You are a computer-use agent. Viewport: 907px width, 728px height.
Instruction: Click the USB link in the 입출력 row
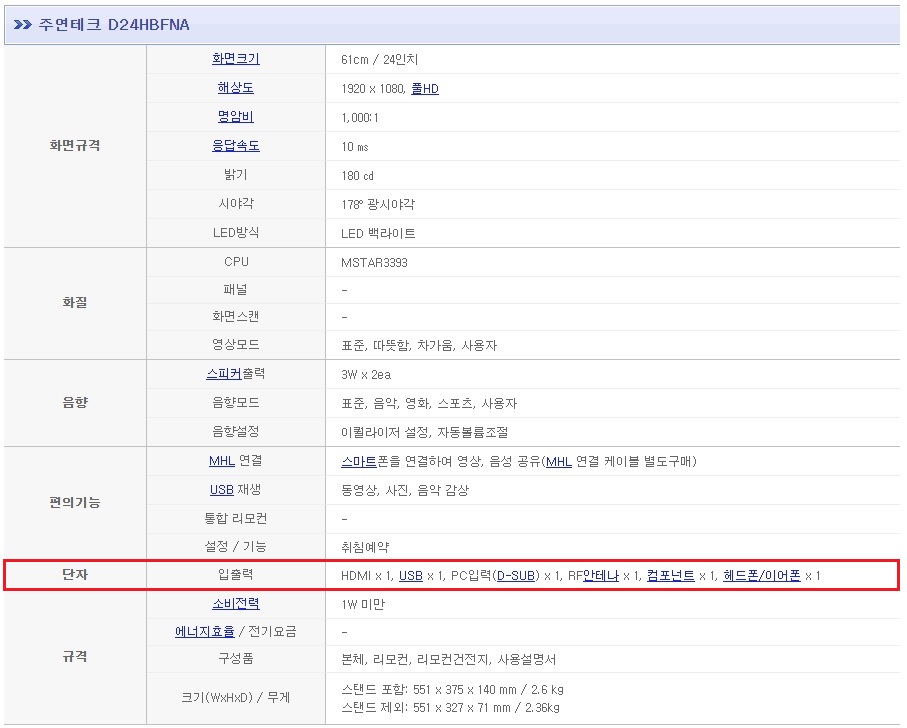tap(411, 576)
